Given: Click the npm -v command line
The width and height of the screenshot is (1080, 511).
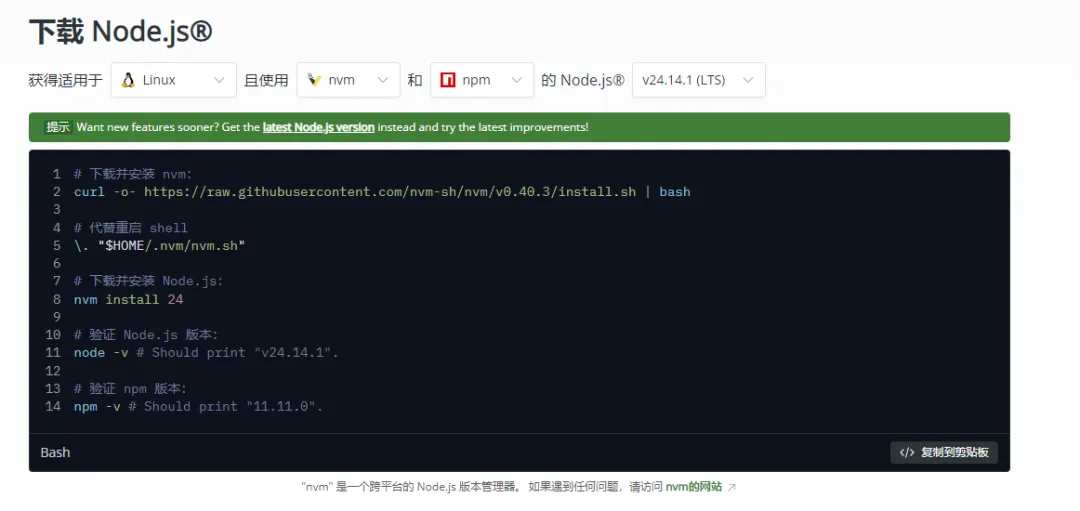Looking at the screenshot, I should pos(198,406).
